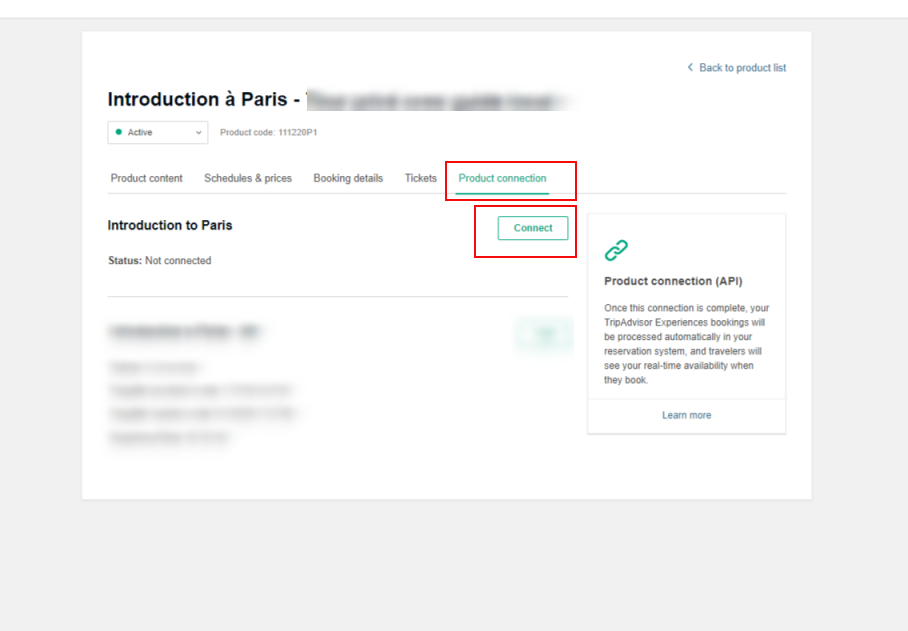Screen dimensions: 908x631
Task: Click the chain link icon
Action: pos(617,250)
